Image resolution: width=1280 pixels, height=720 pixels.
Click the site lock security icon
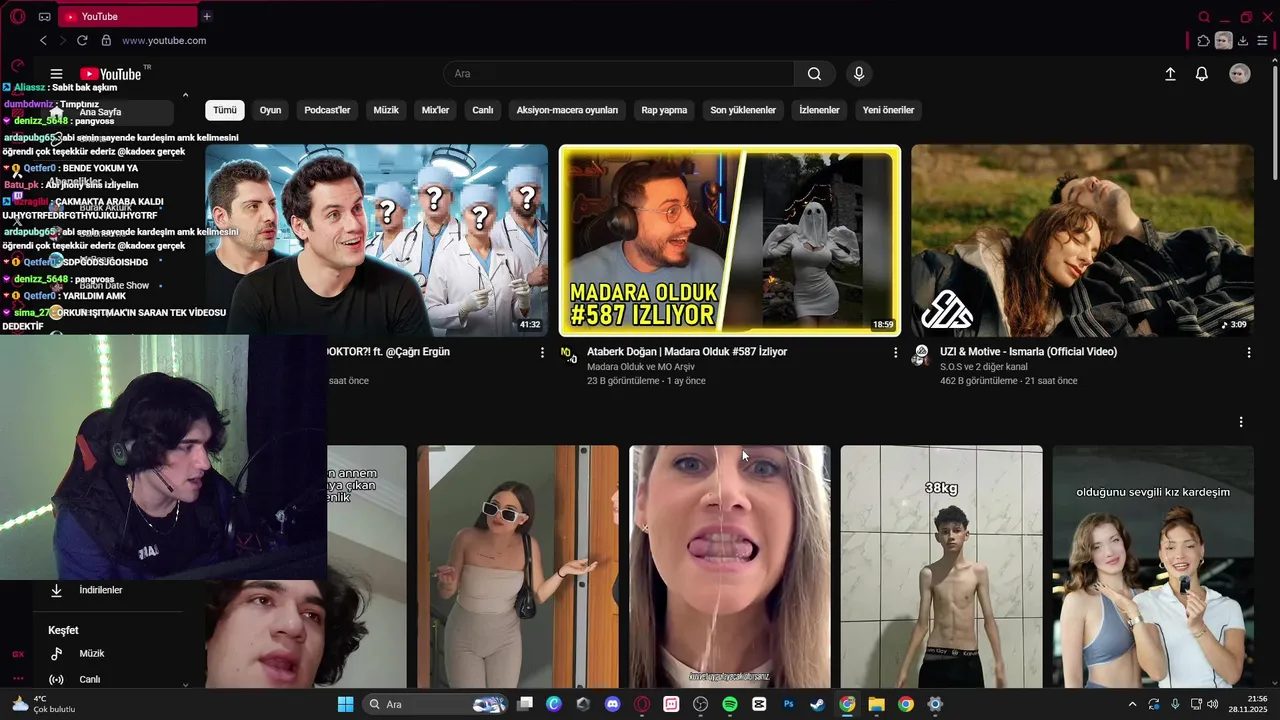pyautogui.click(x=106, y=40)
